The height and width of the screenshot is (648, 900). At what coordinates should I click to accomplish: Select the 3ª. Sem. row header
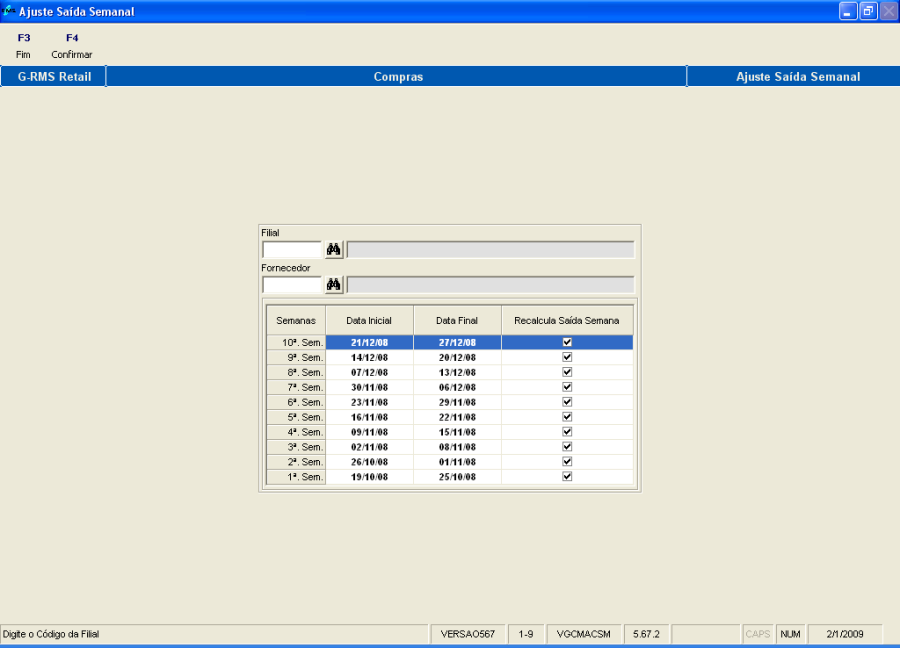296,447
